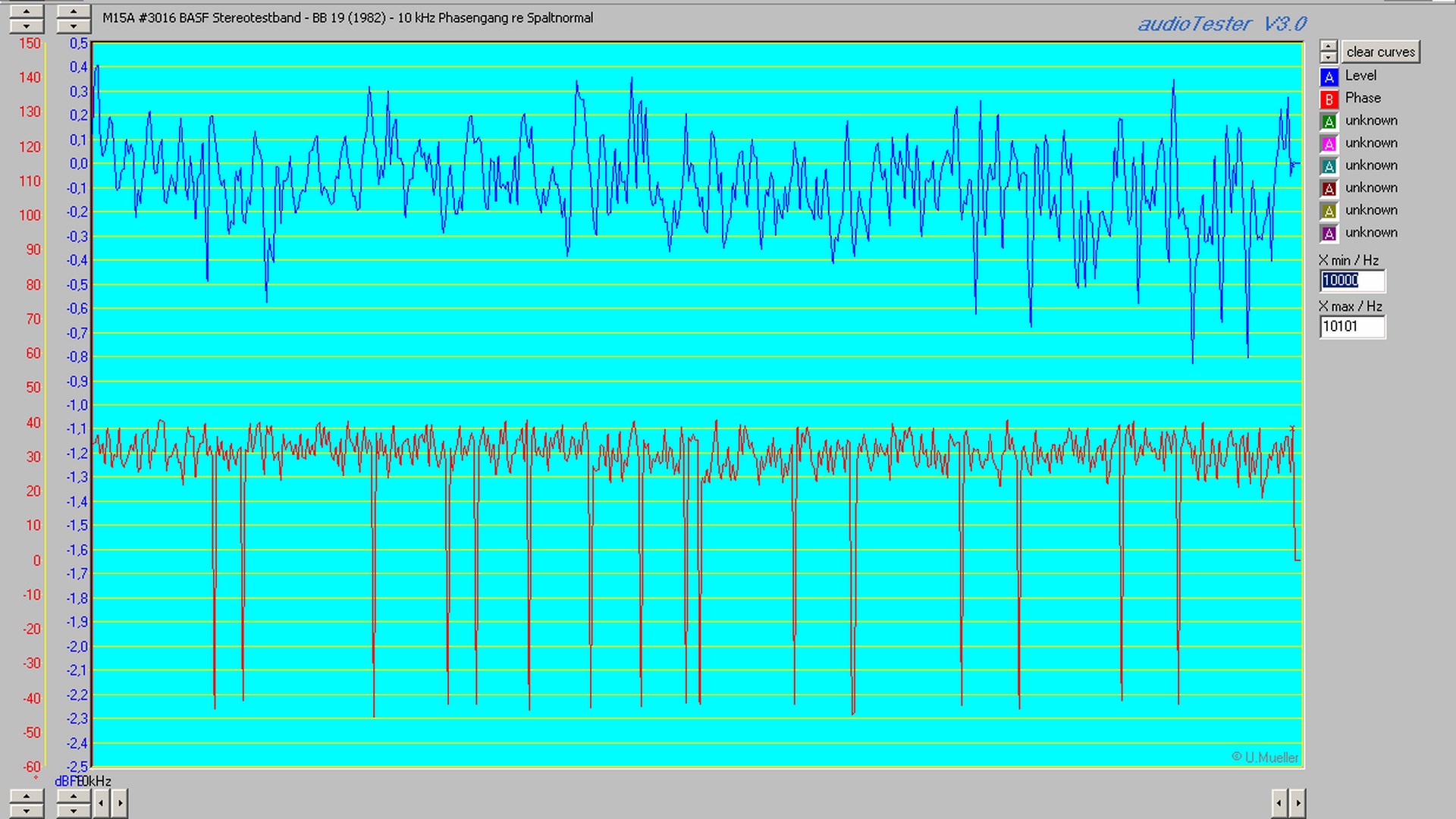The width and height of the screenshot is (1456, 819).
Task: Click down arrow beside clear curves
Action: 1328,57
